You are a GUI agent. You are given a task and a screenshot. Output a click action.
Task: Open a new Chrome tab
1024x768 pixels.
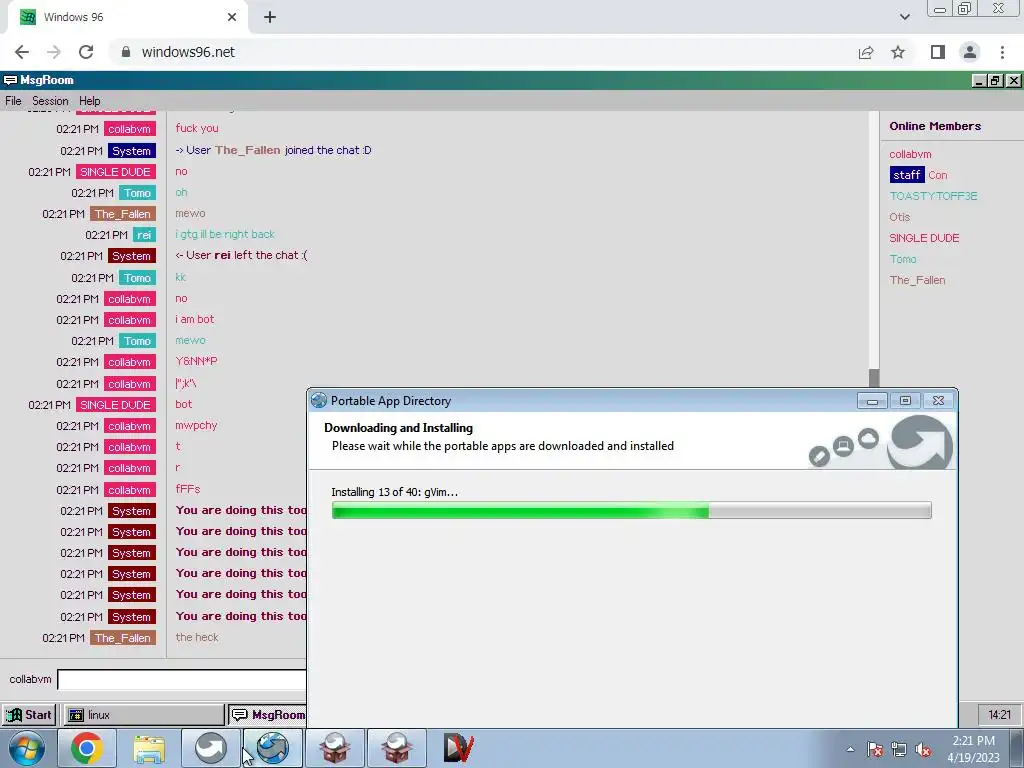[270, 17]
